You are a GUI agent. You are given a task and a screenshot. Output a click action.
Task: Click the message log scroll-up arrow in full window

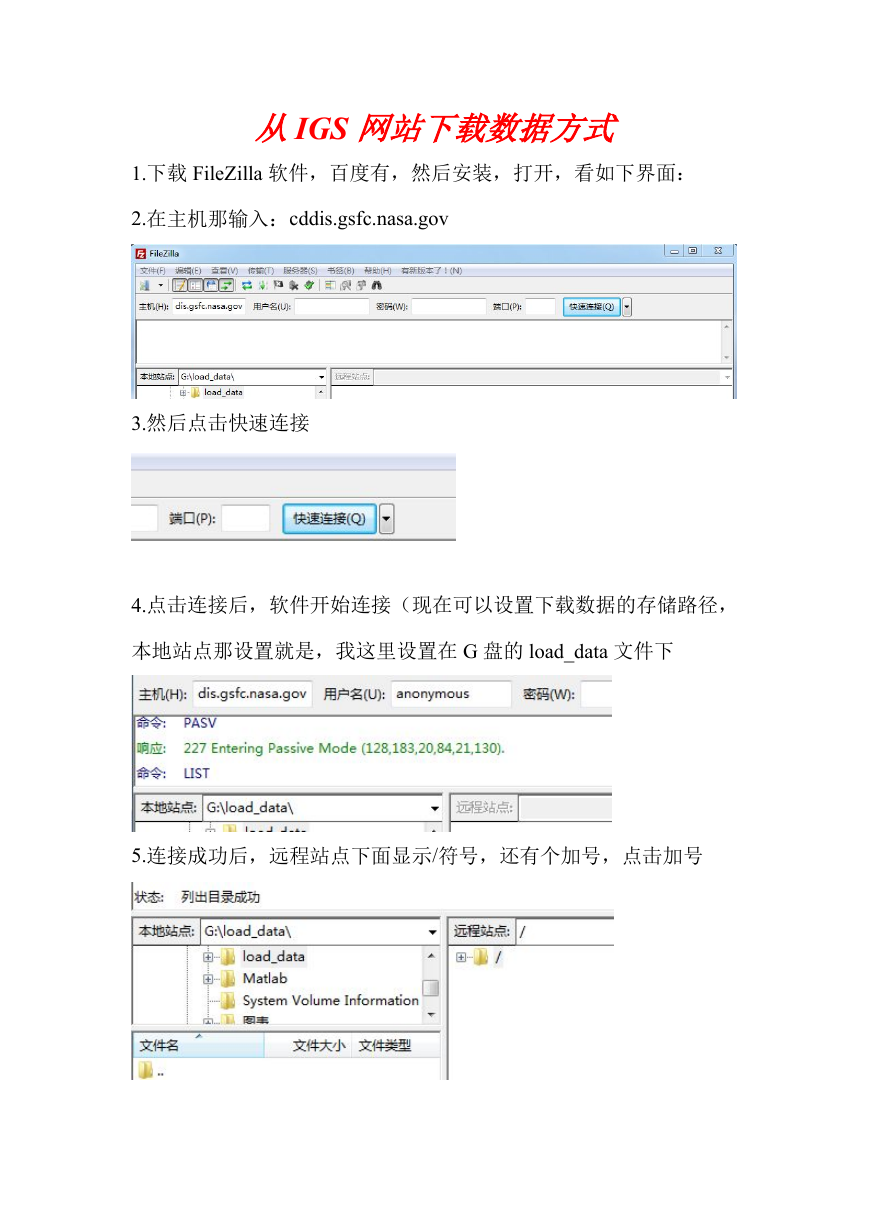(x=727, y=328)
